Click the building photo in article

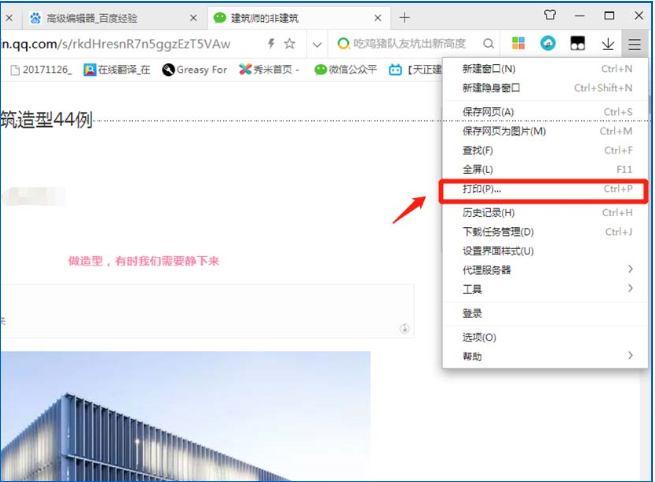(x=185, y=416)
